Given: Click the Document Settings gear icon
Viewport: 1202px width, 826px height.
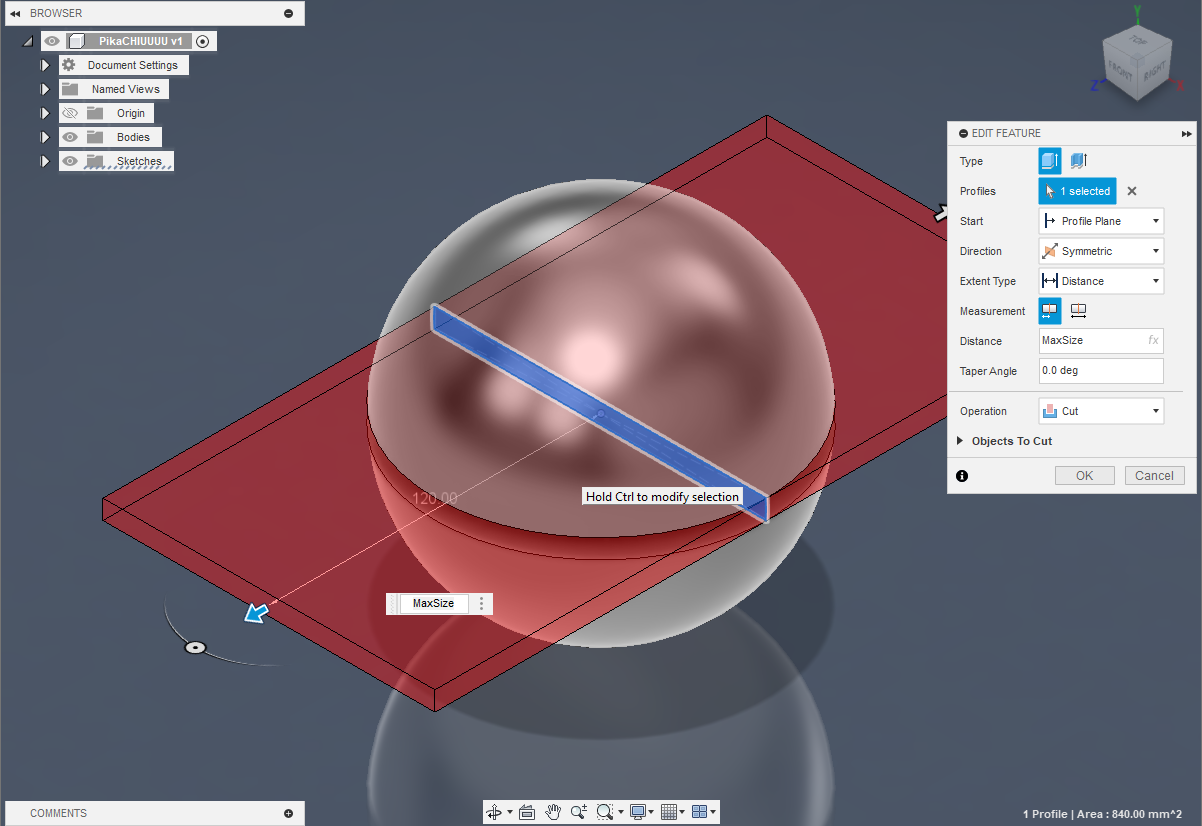Looking at the screenshot, I should pyautogui.click(x=68, y=65).
